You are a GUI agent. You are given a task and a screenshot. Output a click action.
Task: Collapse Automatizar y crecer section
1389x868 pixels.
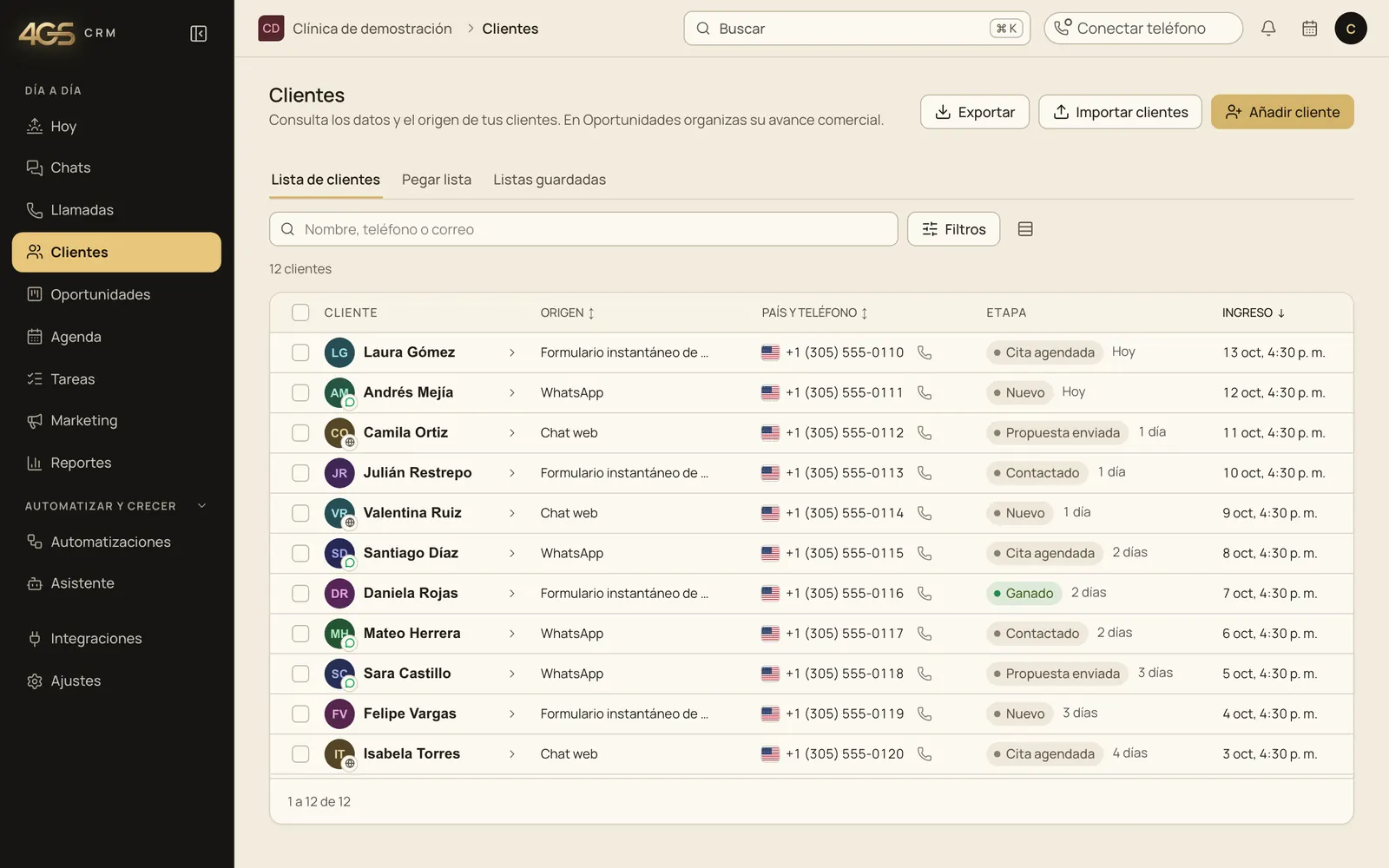(x=202, y=506)
